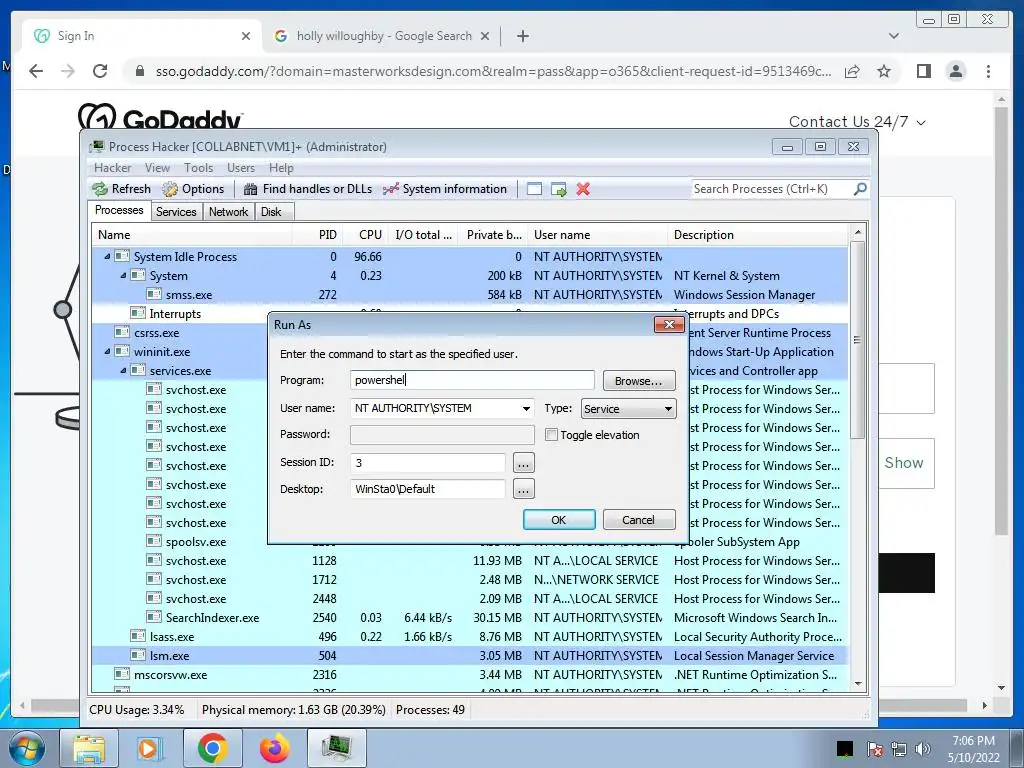Image resolution: width=1024 pixels, height=768 pixels.
Task: Open Chrome side panel icon
Action: (923, 71)
